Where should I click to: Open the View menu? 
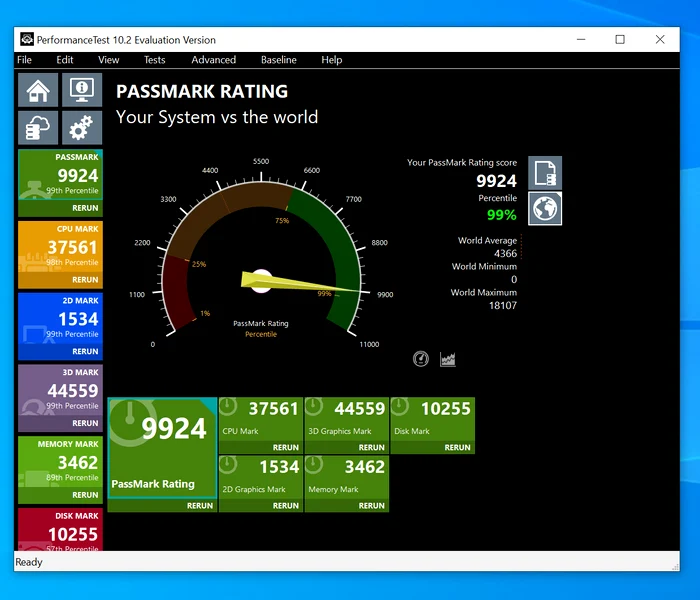click(108, 60)
